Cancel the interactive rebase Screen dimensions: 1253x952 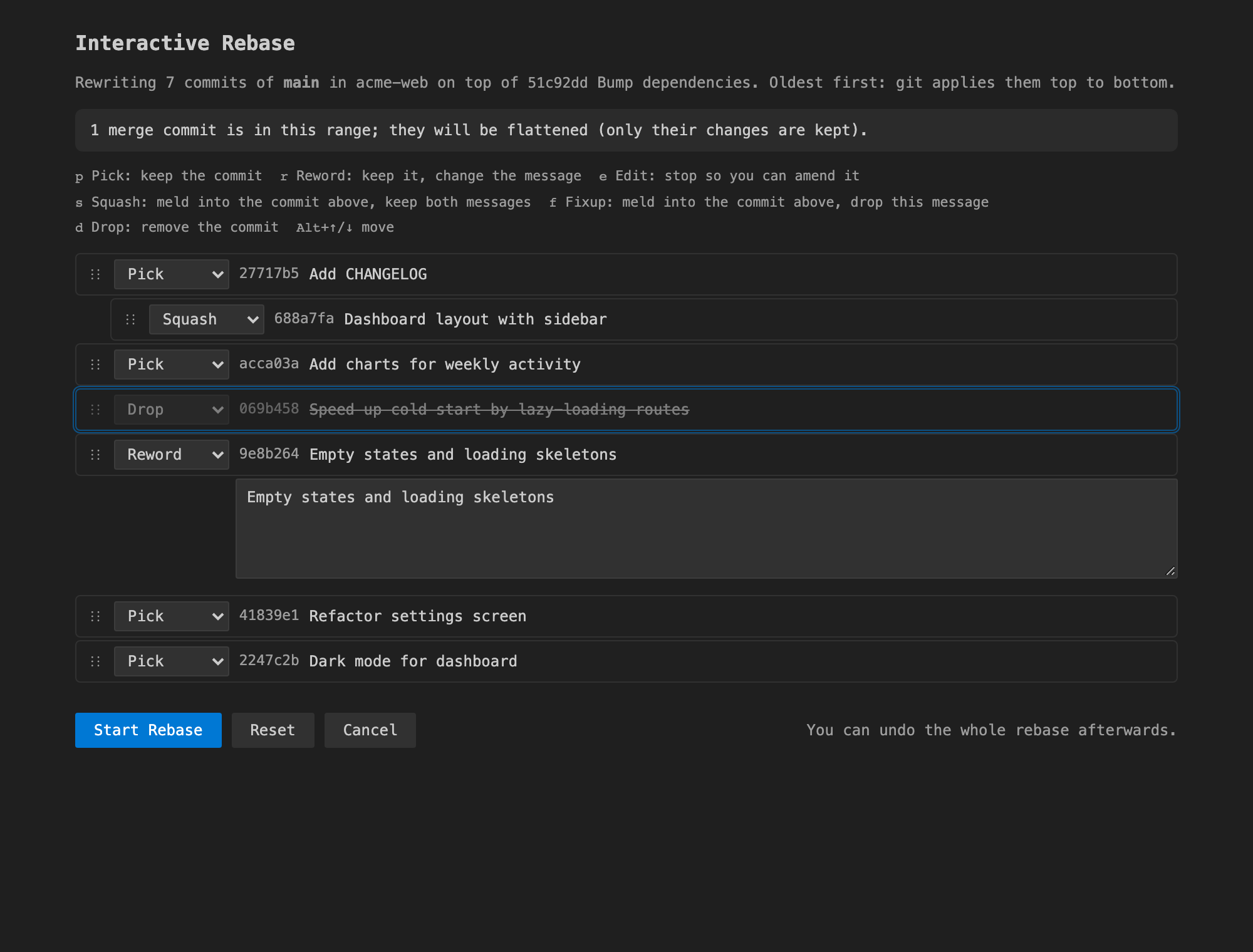(x=370, y=730)
